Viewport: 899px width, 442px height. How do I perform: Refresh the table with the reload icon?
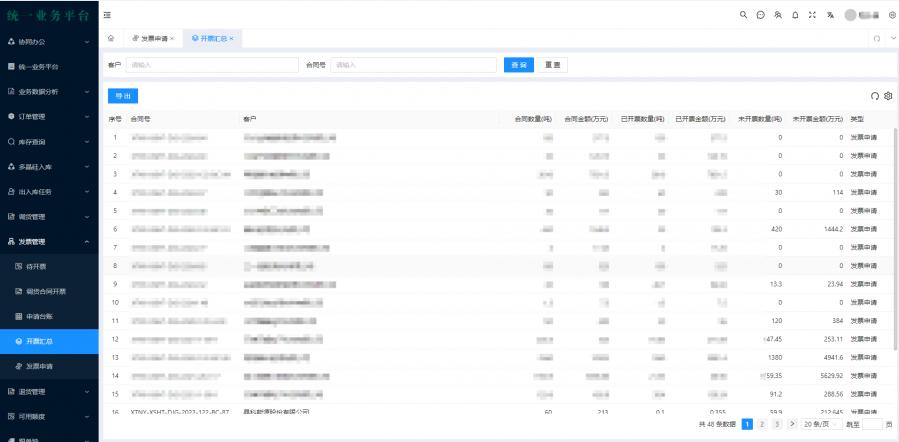pos(875,96)
